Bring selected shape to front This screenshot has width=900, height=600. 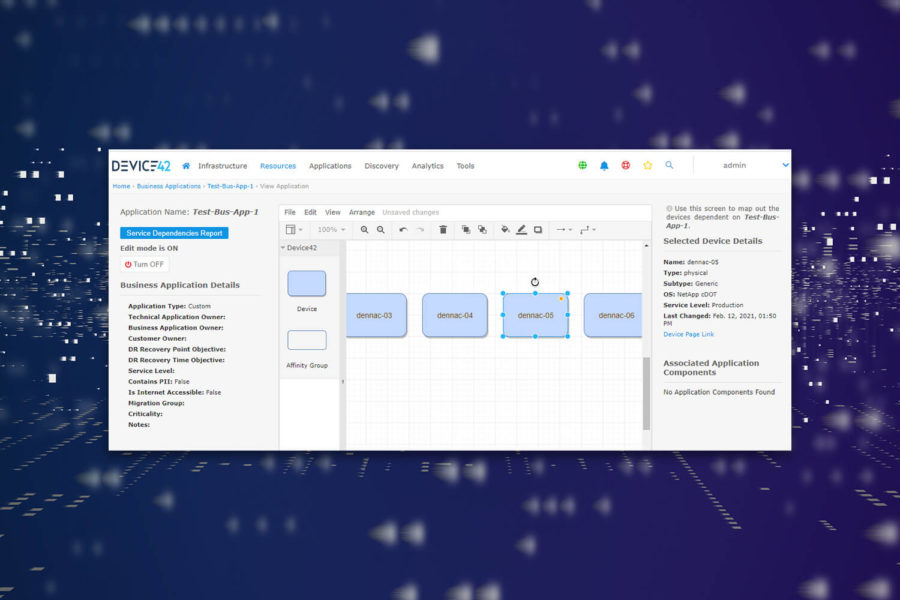466,230
